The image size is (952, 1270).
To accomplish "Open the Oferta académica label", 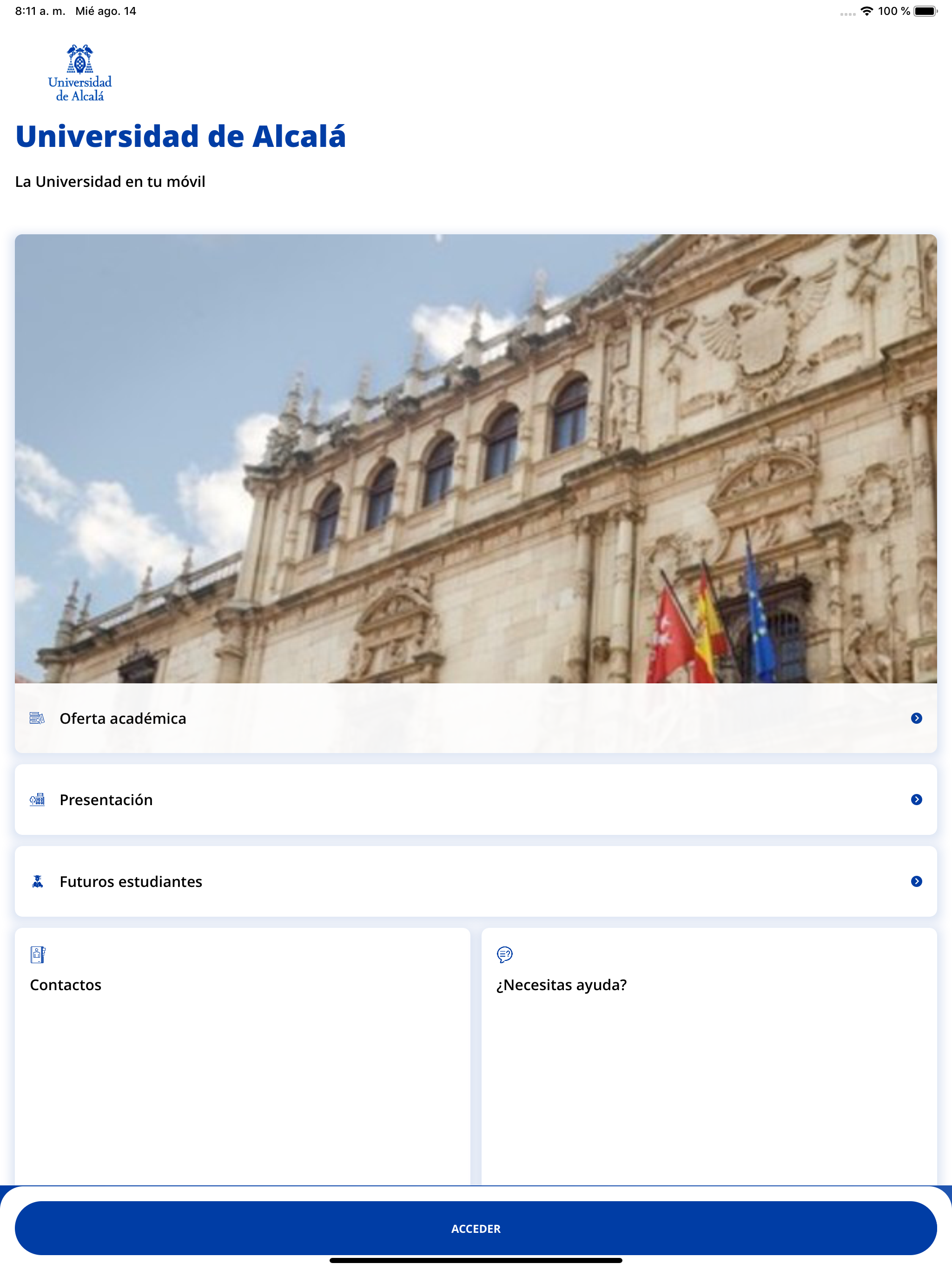I will coord(123,718).
